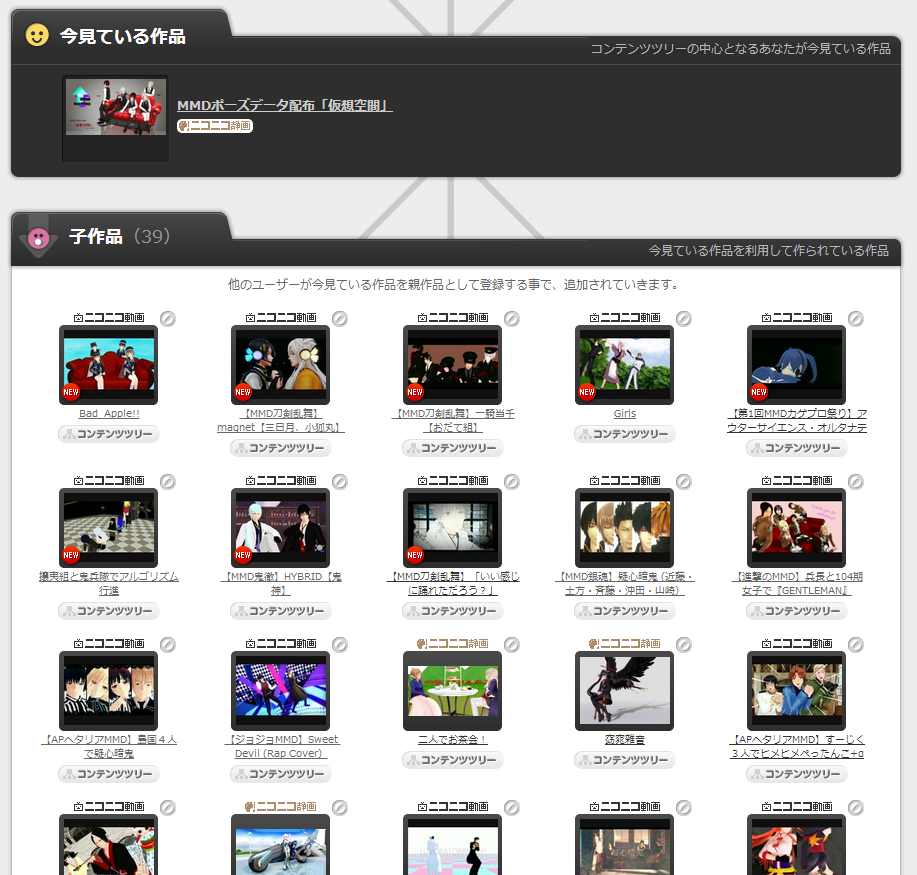Click the 『GENTLEMAN』 video thumbnail

[797, 528]
